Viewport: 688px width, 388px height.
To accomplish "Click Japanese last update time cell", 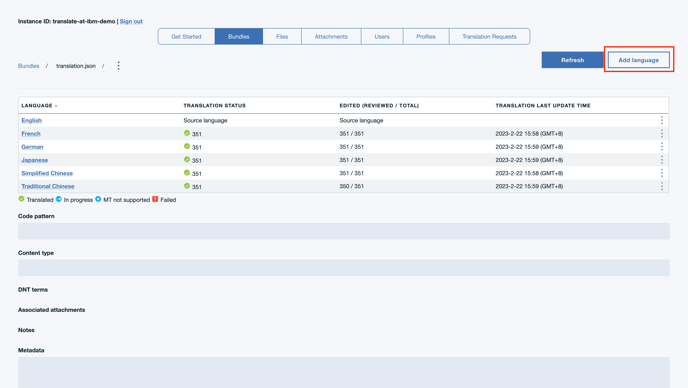I will pos(529,160).
